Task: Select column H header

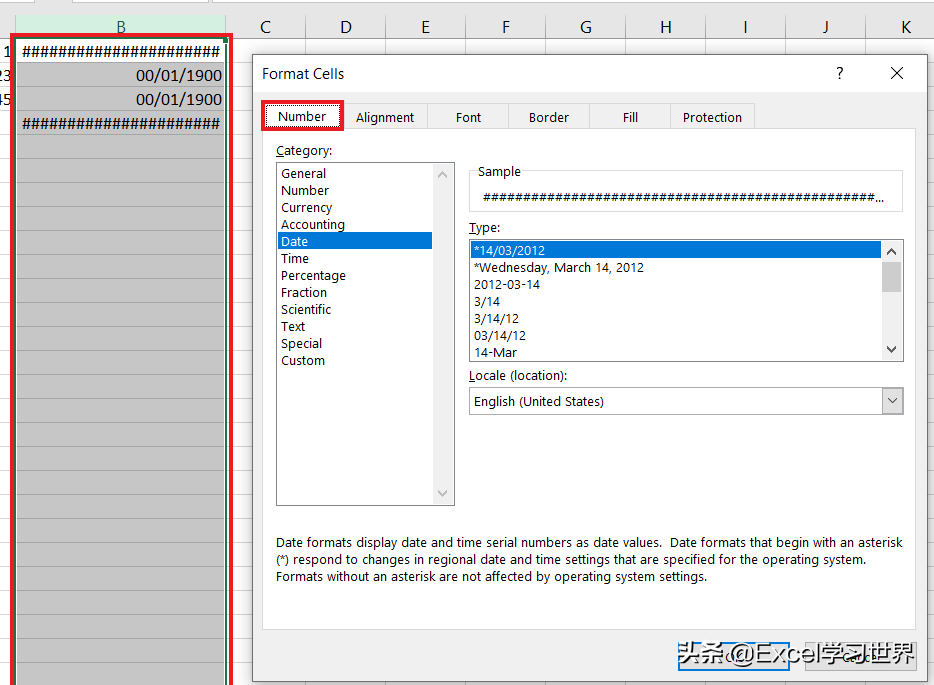Action: coord(666,27)
